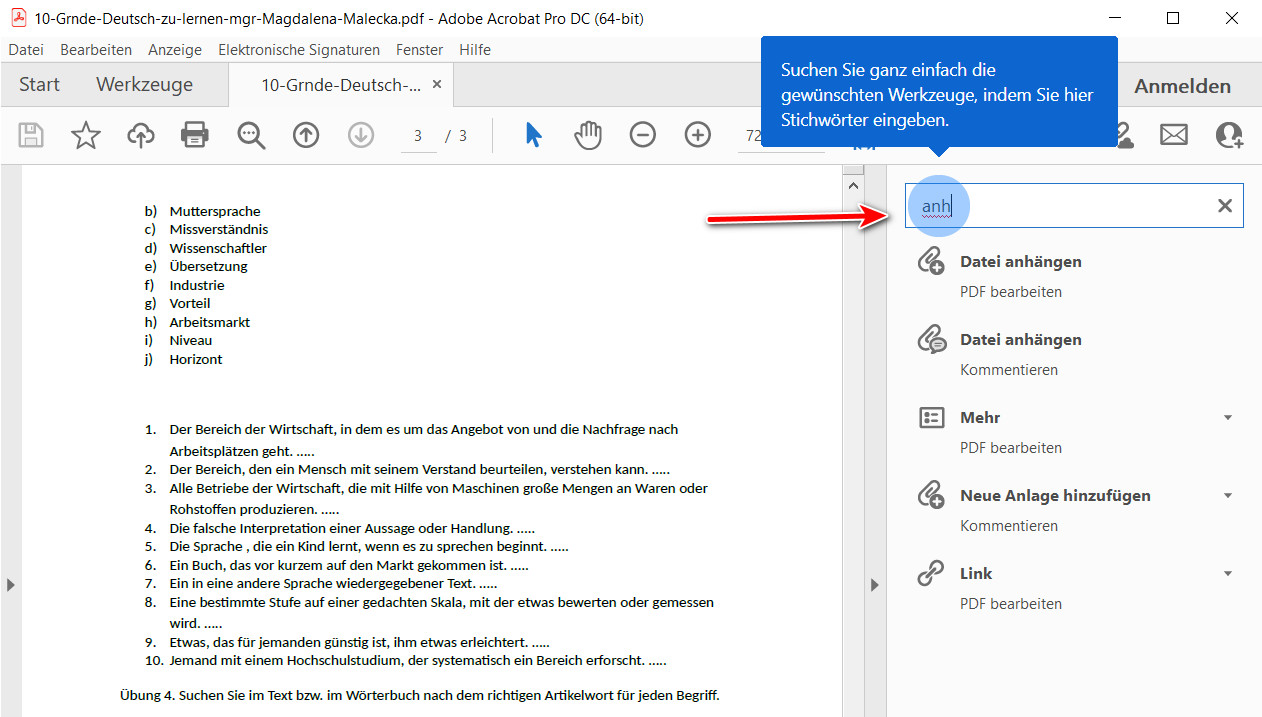1262x717 pixels.
Task: Print the document with printer icon
Action: [195, 135]
